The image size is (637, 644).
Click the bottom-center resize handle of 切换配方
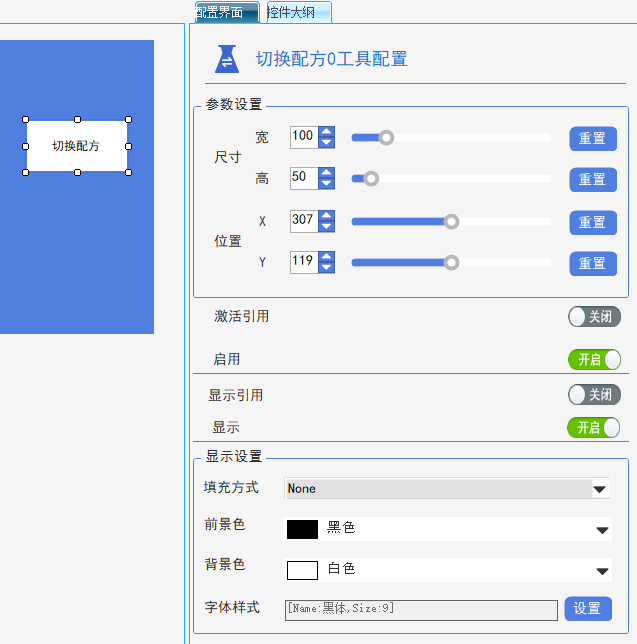[x=77, y=172]
